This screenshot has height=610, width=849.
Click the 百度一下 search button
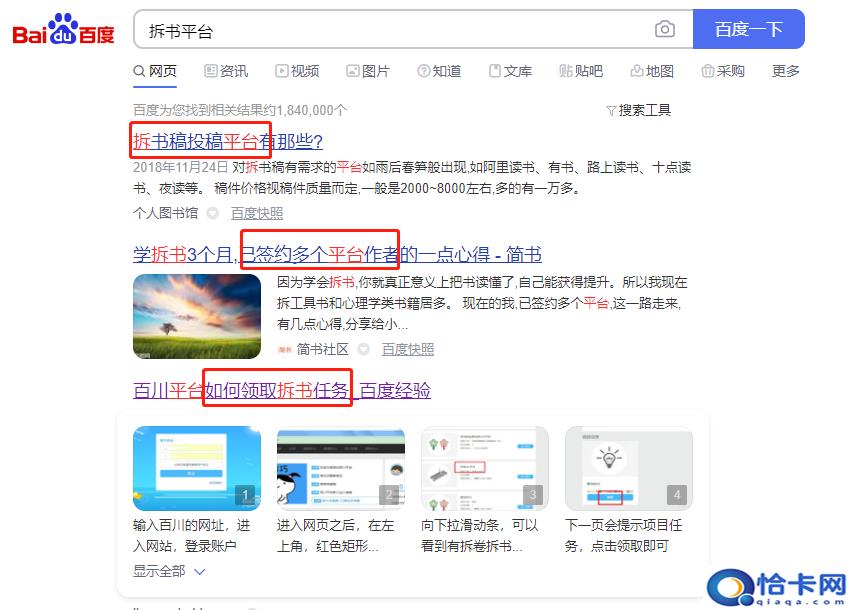[748, 29]
